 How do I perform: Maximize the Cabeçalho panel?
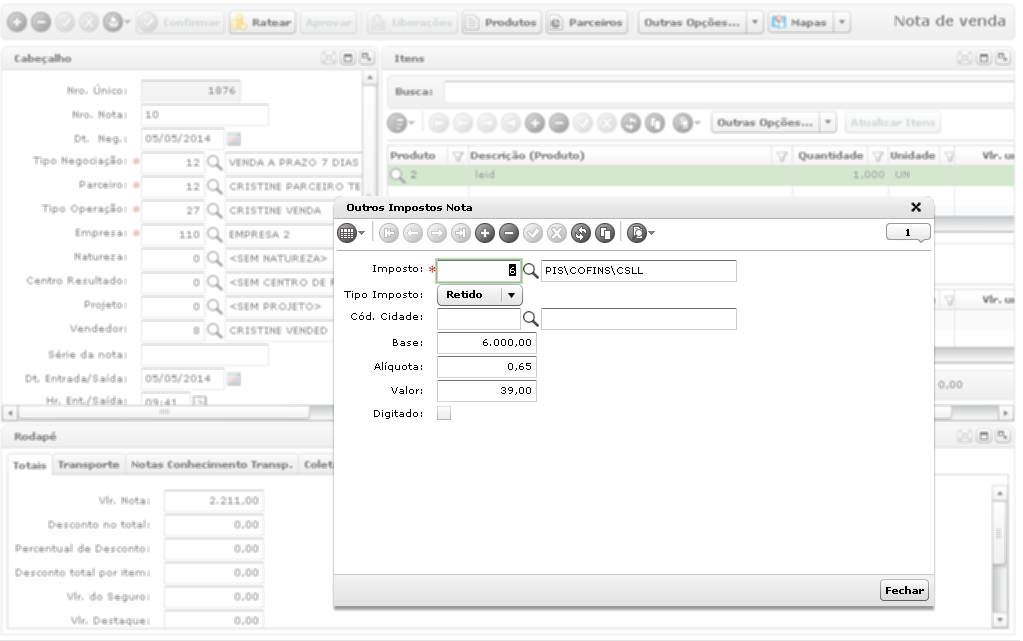point(348,58)
